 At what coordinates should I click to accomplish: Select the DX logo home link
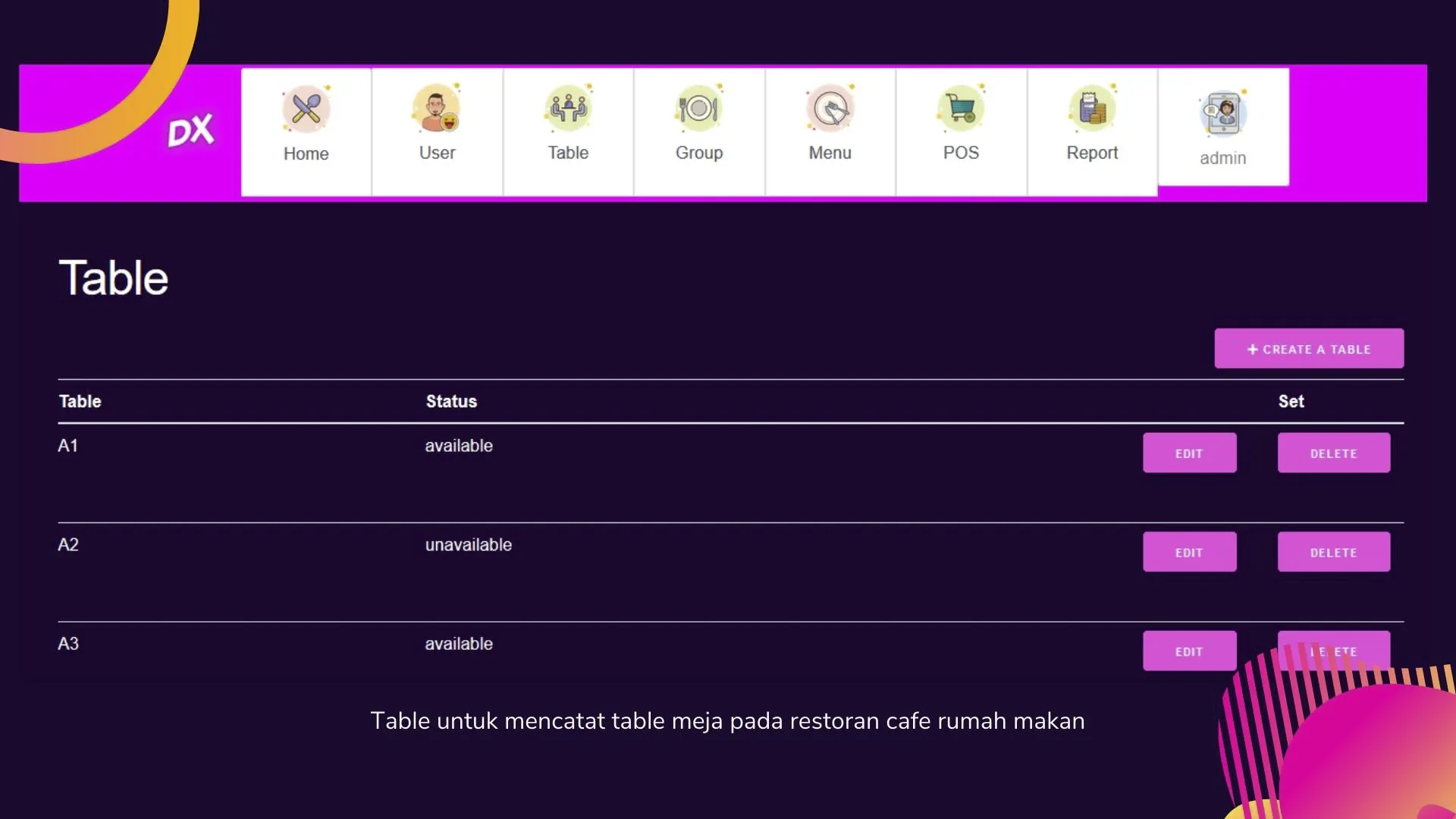[191, 129]
